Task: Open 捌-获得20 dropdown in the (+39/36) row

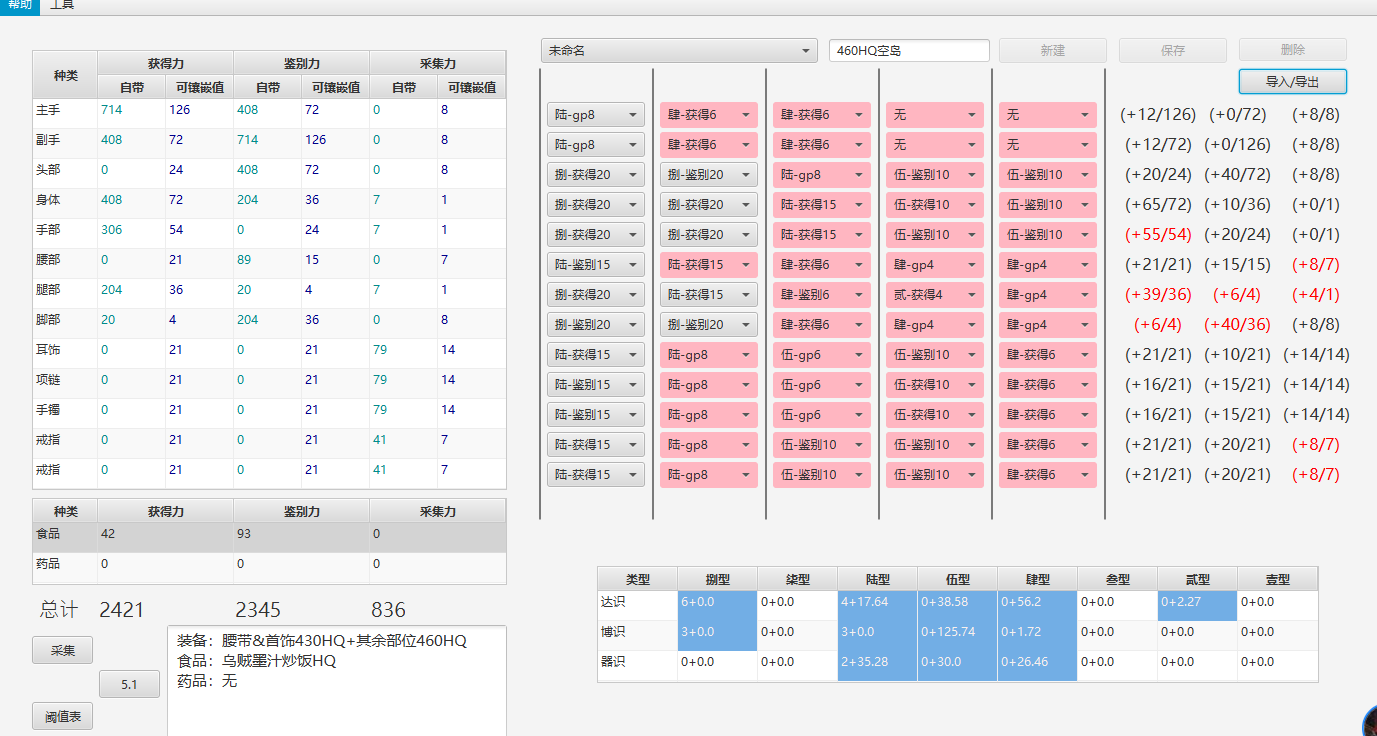Action: [595, 295]
